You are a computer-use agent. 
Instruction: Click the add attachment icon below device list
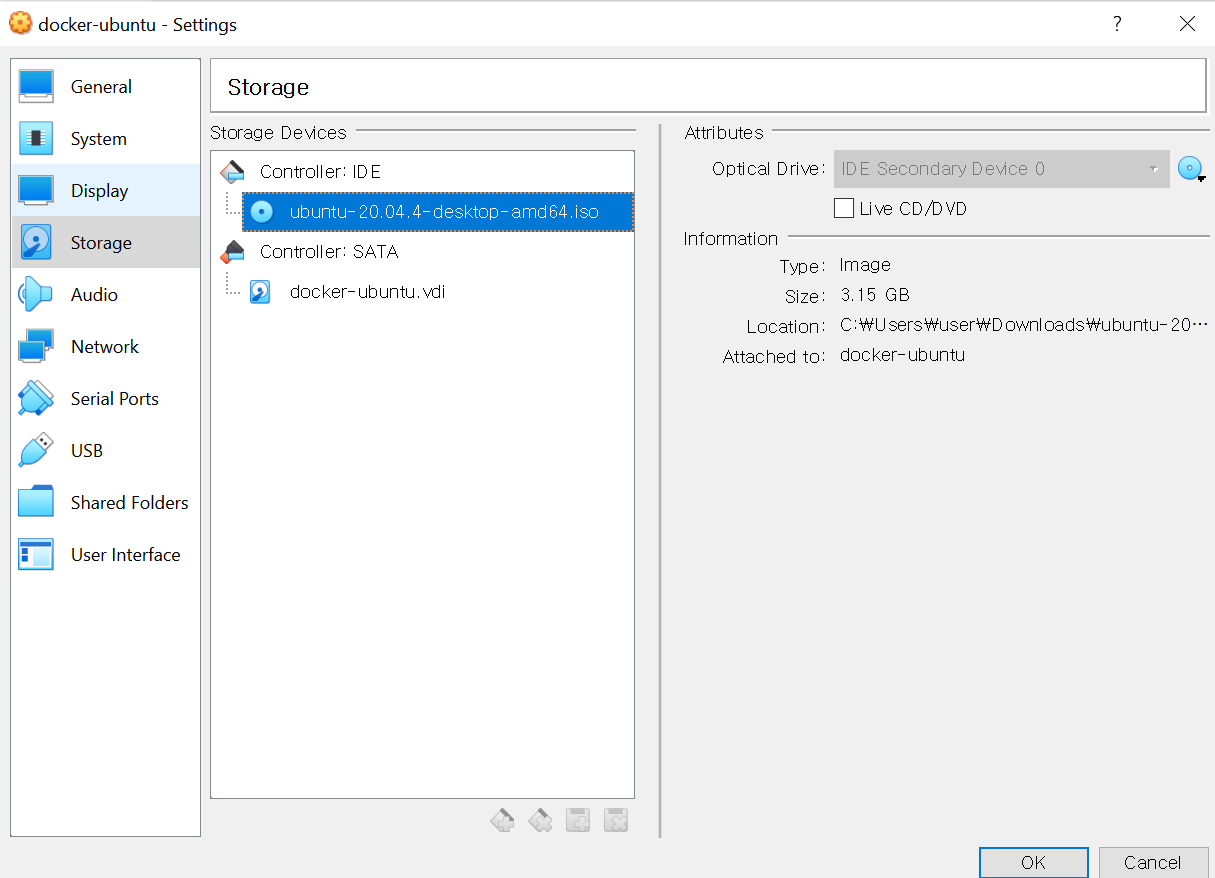[x=578, y=821]
